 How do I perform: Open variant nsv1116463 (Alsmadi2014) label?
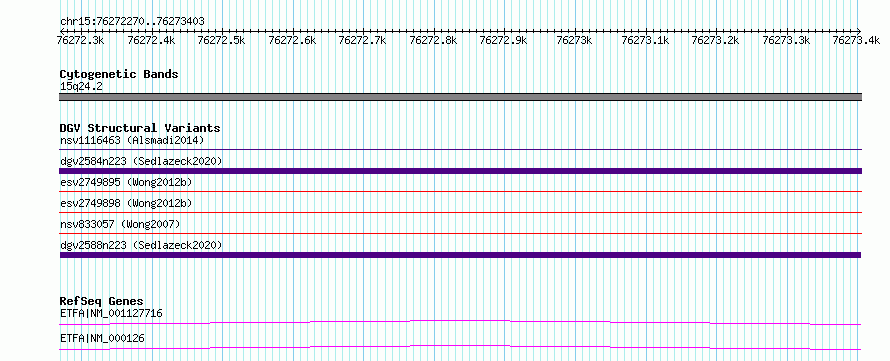coord(132,140)
